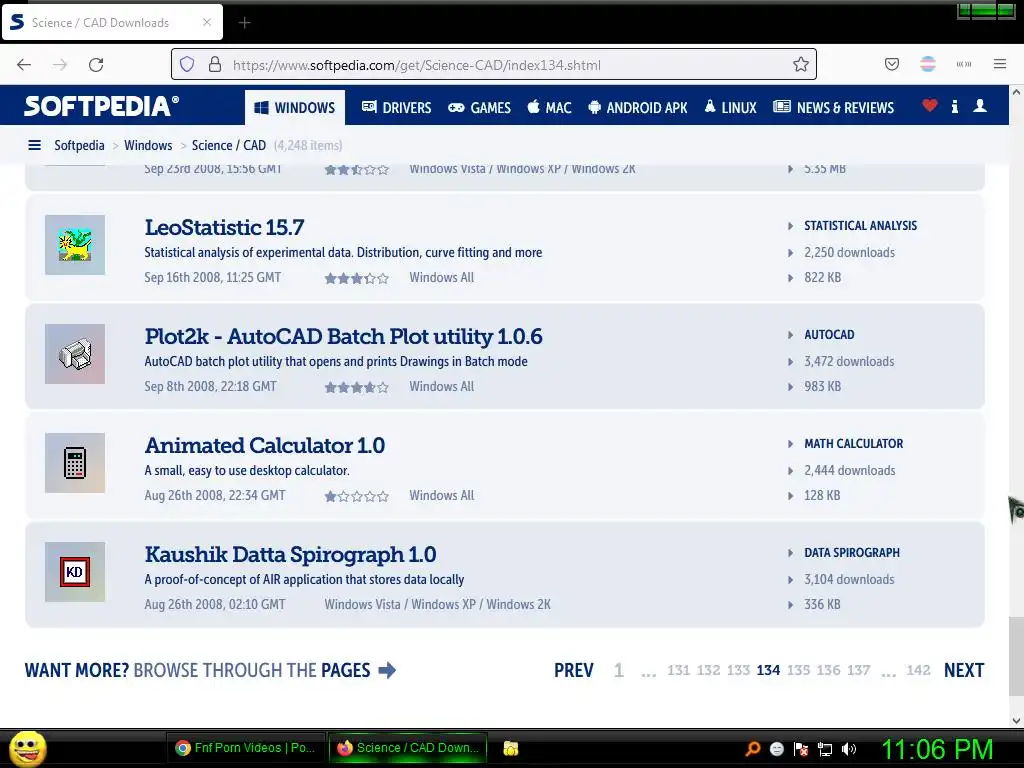
Task: Open the tracking protection shield icon
Action: (187, 64)
